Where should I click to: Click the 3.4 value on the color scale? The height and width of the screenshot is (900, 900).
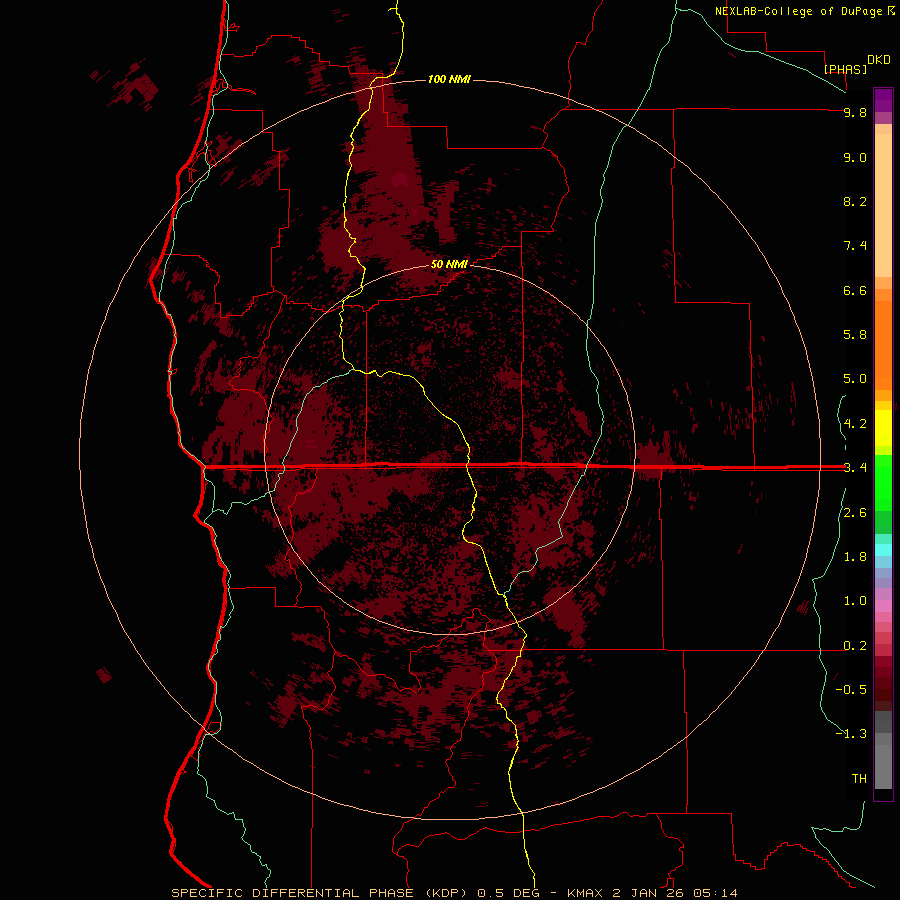pyautogui.click(x=855, y=468)
